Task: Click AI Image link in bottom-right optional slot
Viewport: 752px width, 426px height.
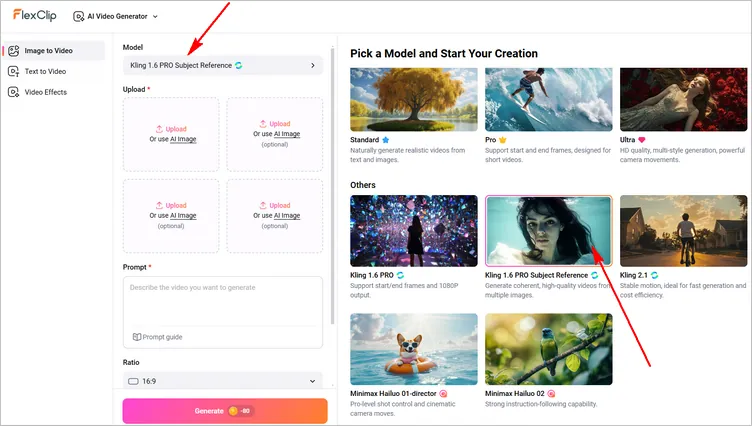Action: (x=287, y=215)
